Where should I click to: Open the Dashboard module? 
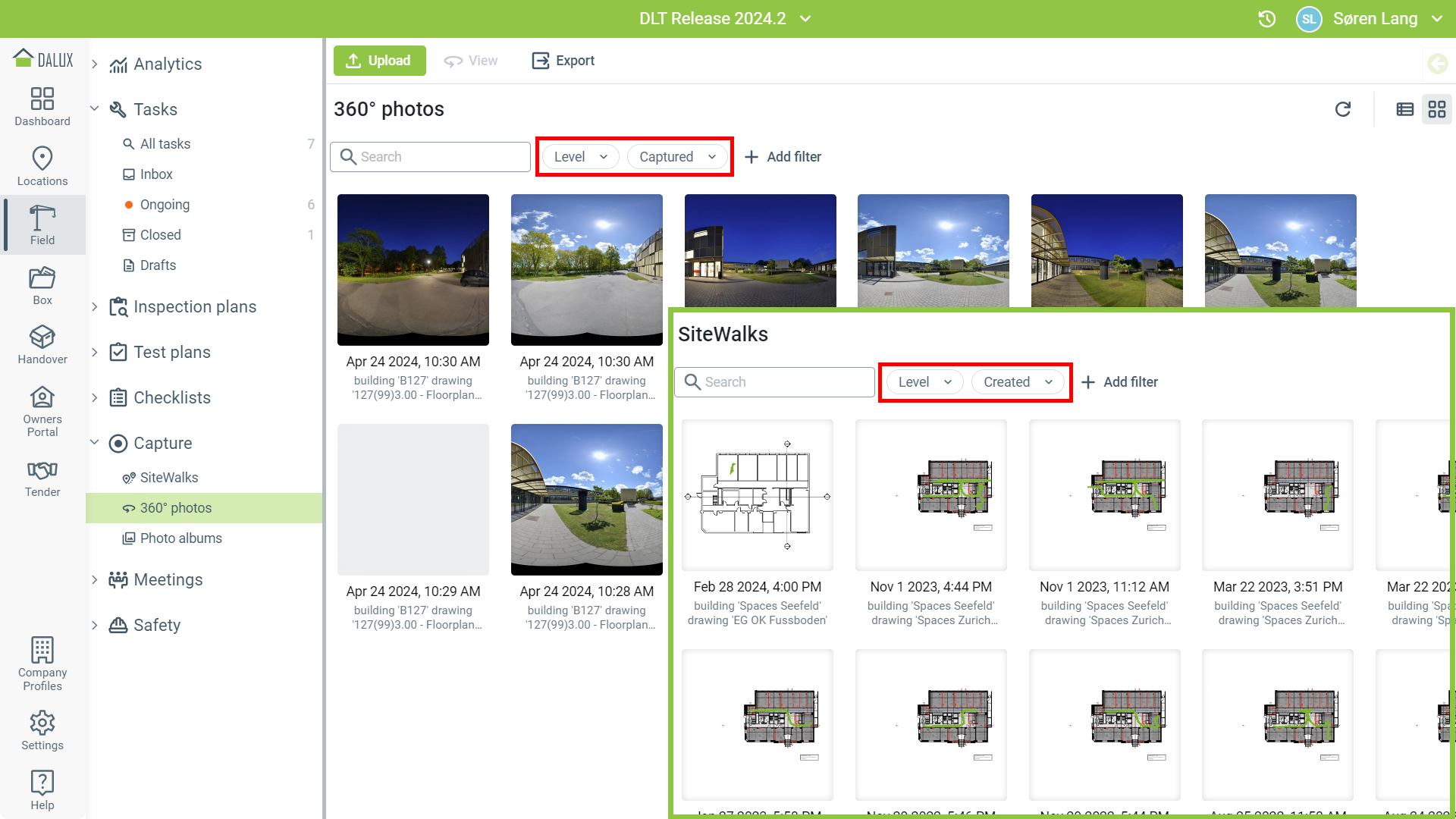point(42,106)
